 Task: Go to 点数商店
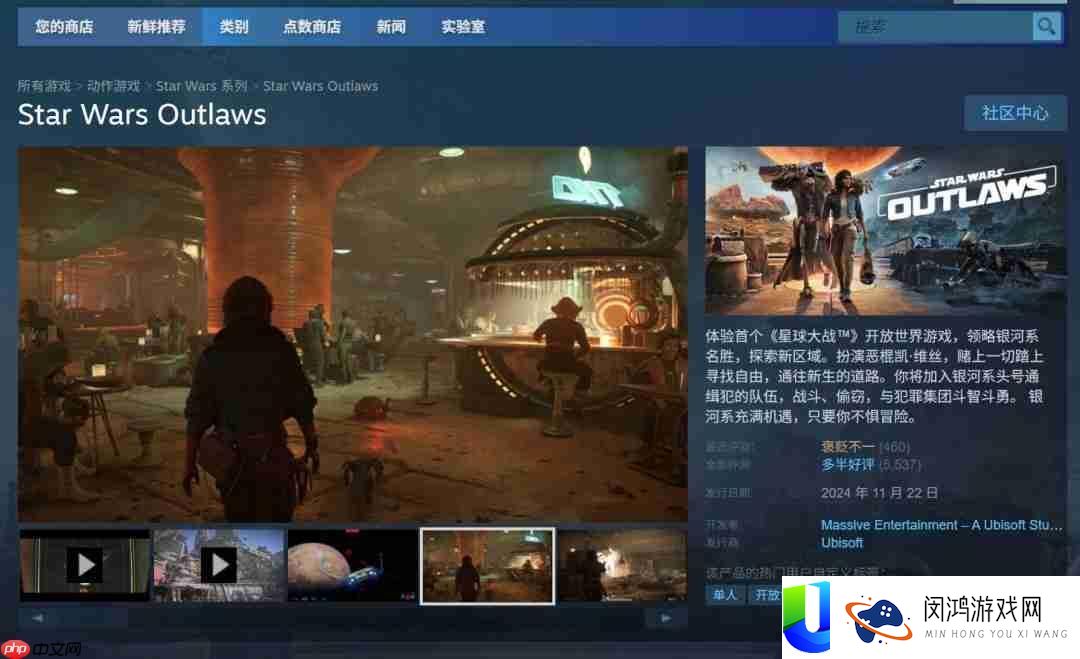tap(312, 27)
